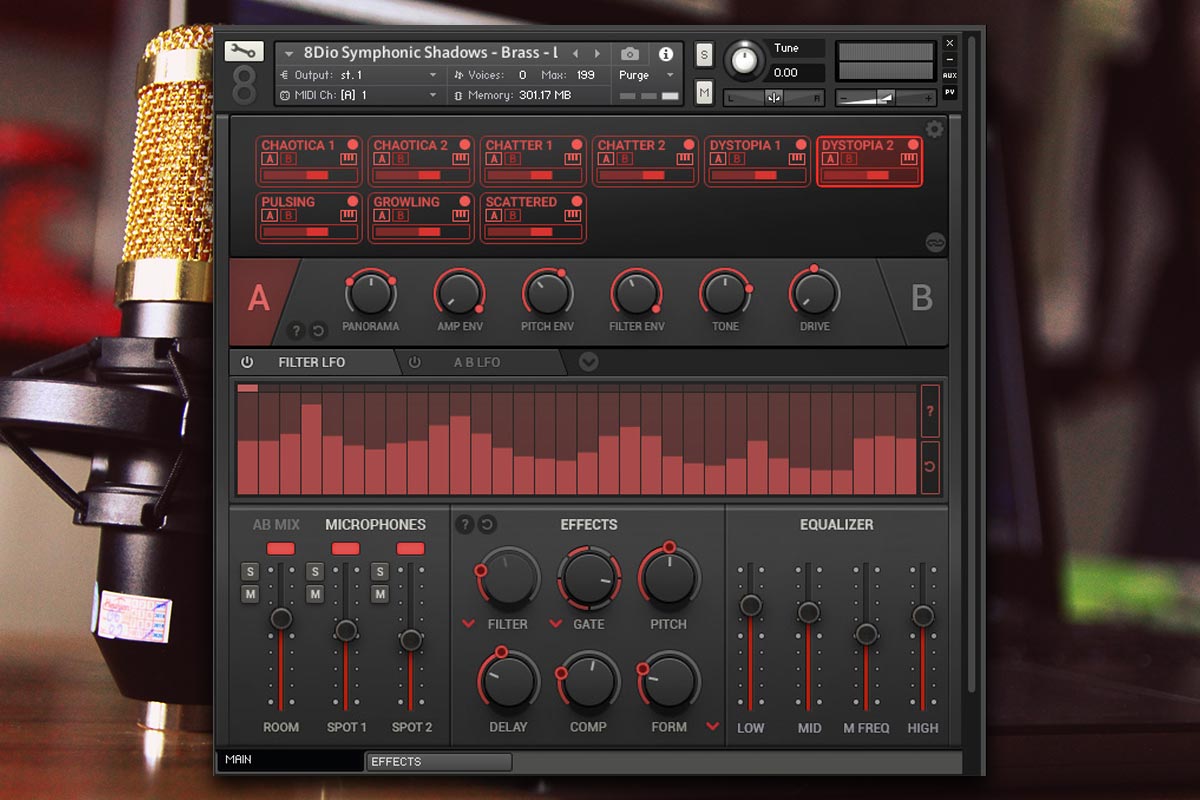1200x800 pixels.
Task: Select layer B button
Action: pos(921,298)
